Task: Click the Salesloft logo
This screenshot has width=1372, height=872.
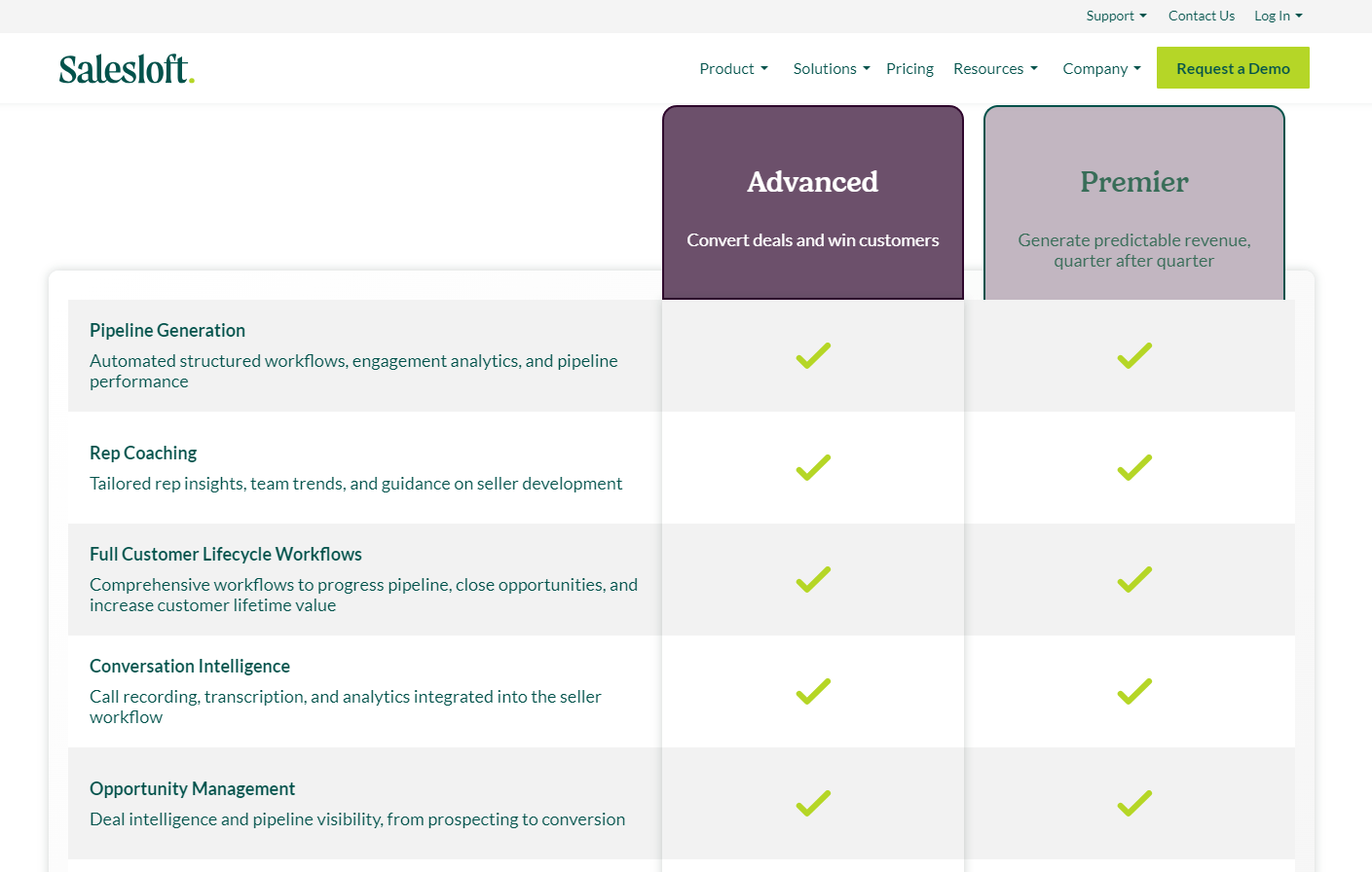Action: [x=127, y=69]
